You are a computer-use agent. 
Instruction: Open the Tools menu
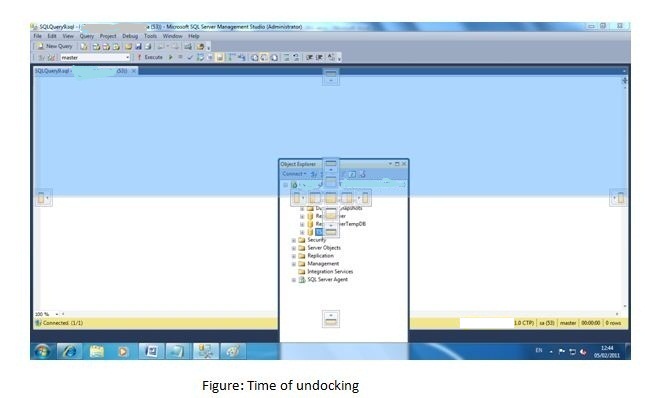coord(150,36)
